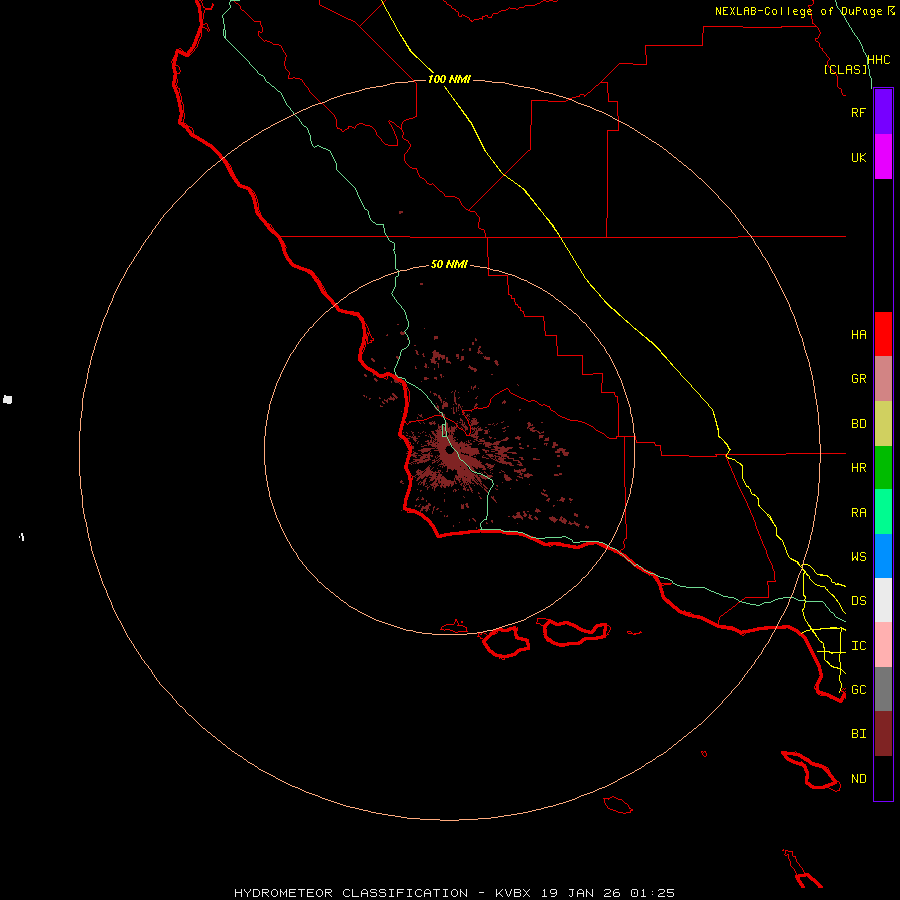Click the NEXLAB-College of DuPage credit text

(x=798, y=11)
